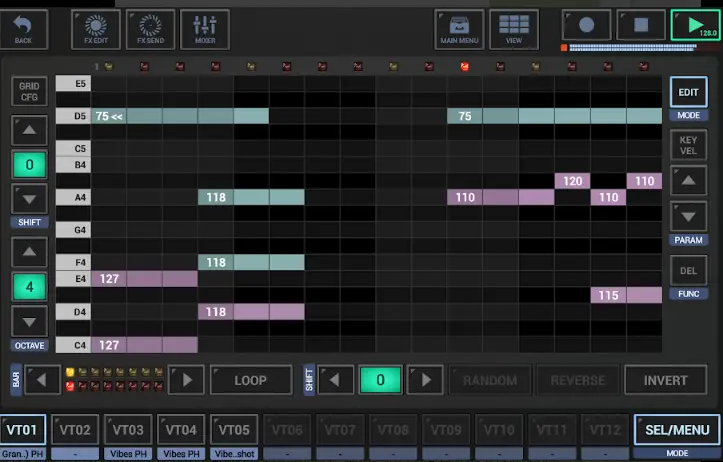
Task: Open the View selector
Action: 514,29
